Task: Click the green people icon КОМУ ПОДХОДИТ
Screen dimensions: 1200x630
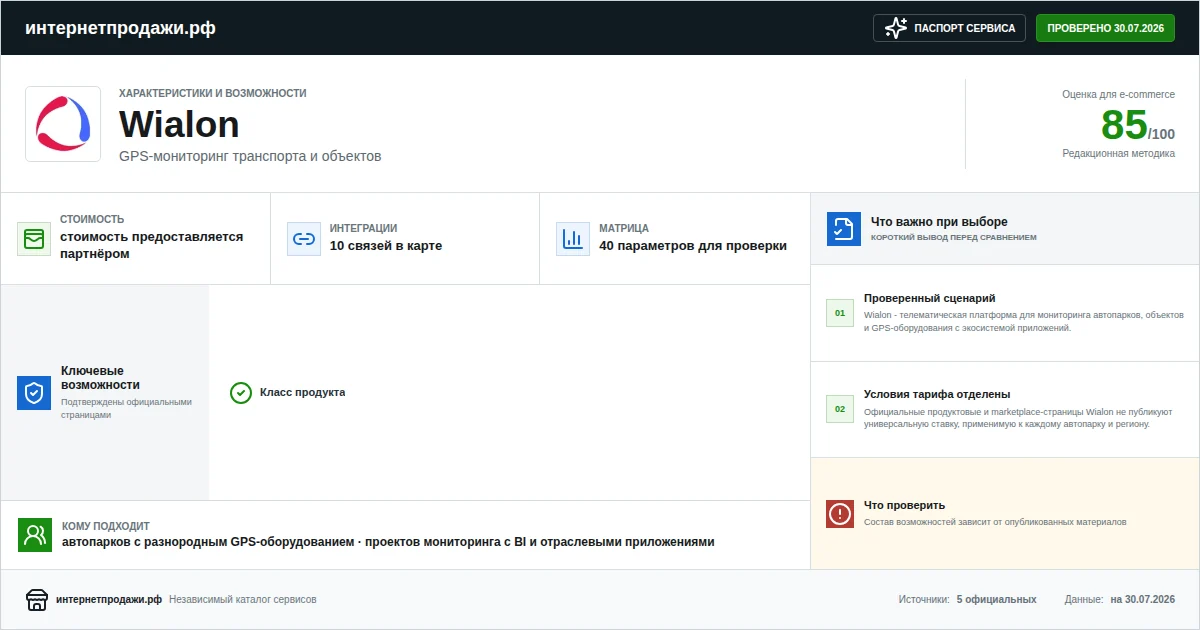Action: tap(35, 535)
